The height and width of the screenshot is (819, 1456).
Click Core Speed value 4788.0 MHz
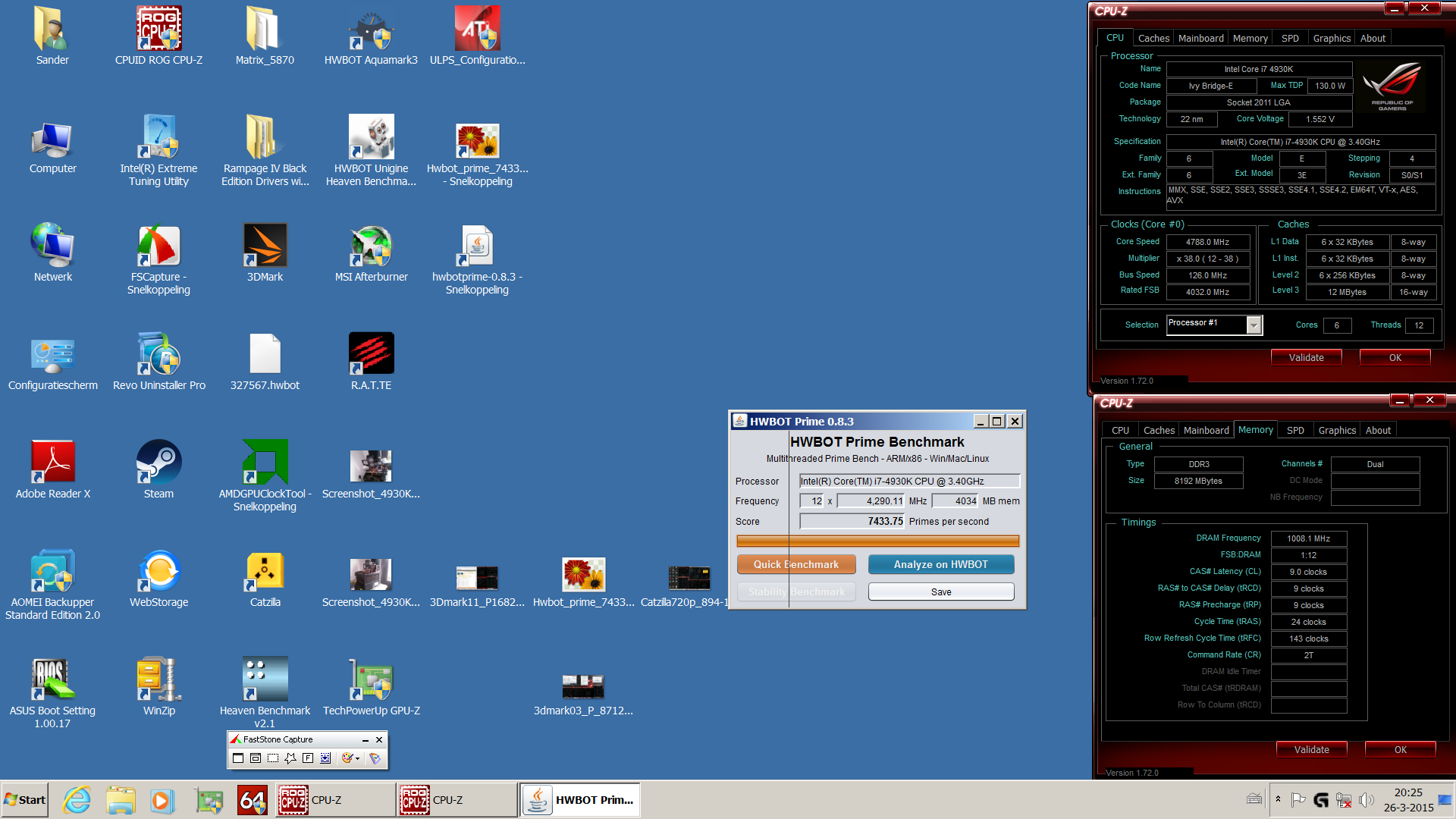click(x=1207, y=242)
